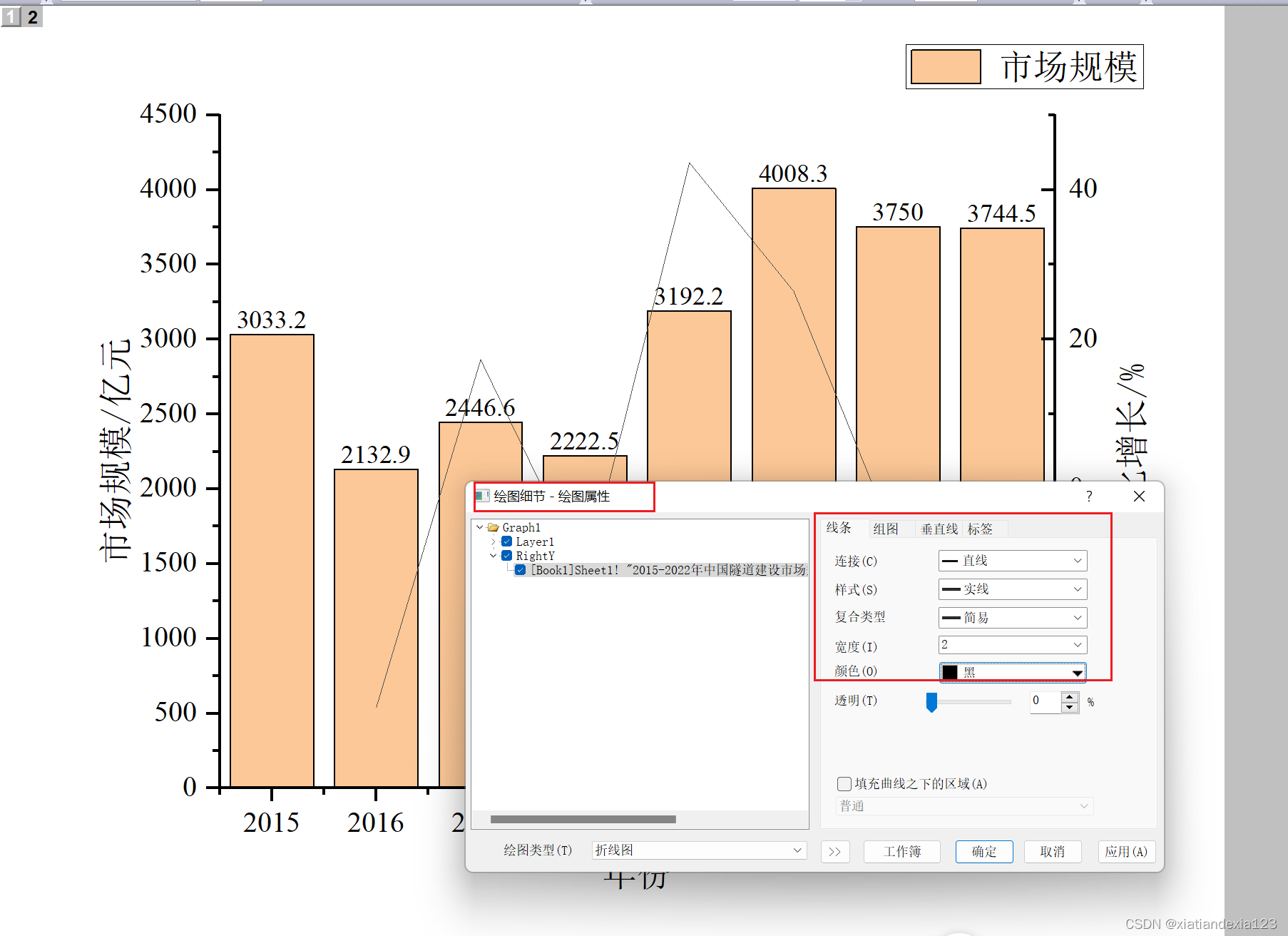The height and width of the screenshot is (936, 1288).
Task: Click the 4500 left axis tick label
Action: 168,113
